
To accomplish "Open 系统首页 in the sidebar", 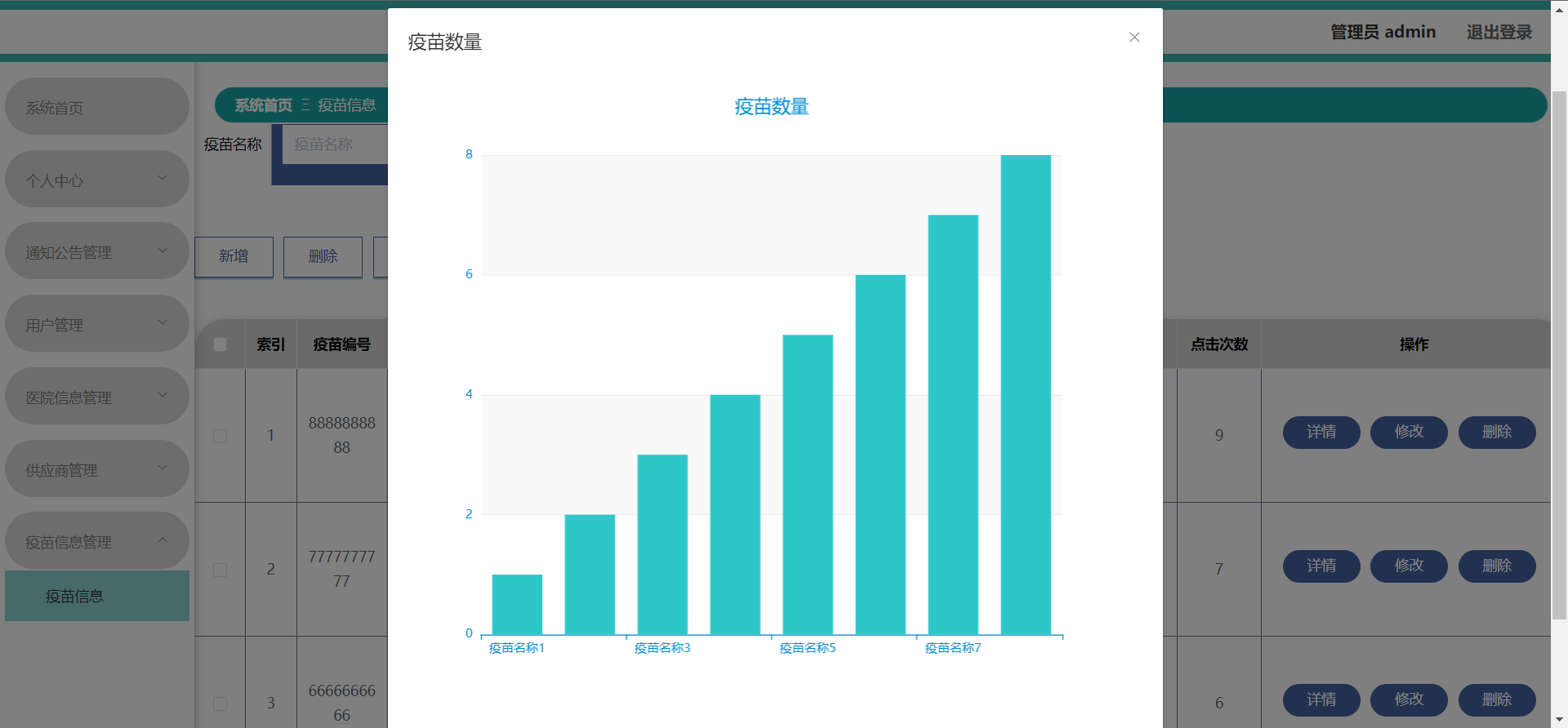I will click(97, 107).
